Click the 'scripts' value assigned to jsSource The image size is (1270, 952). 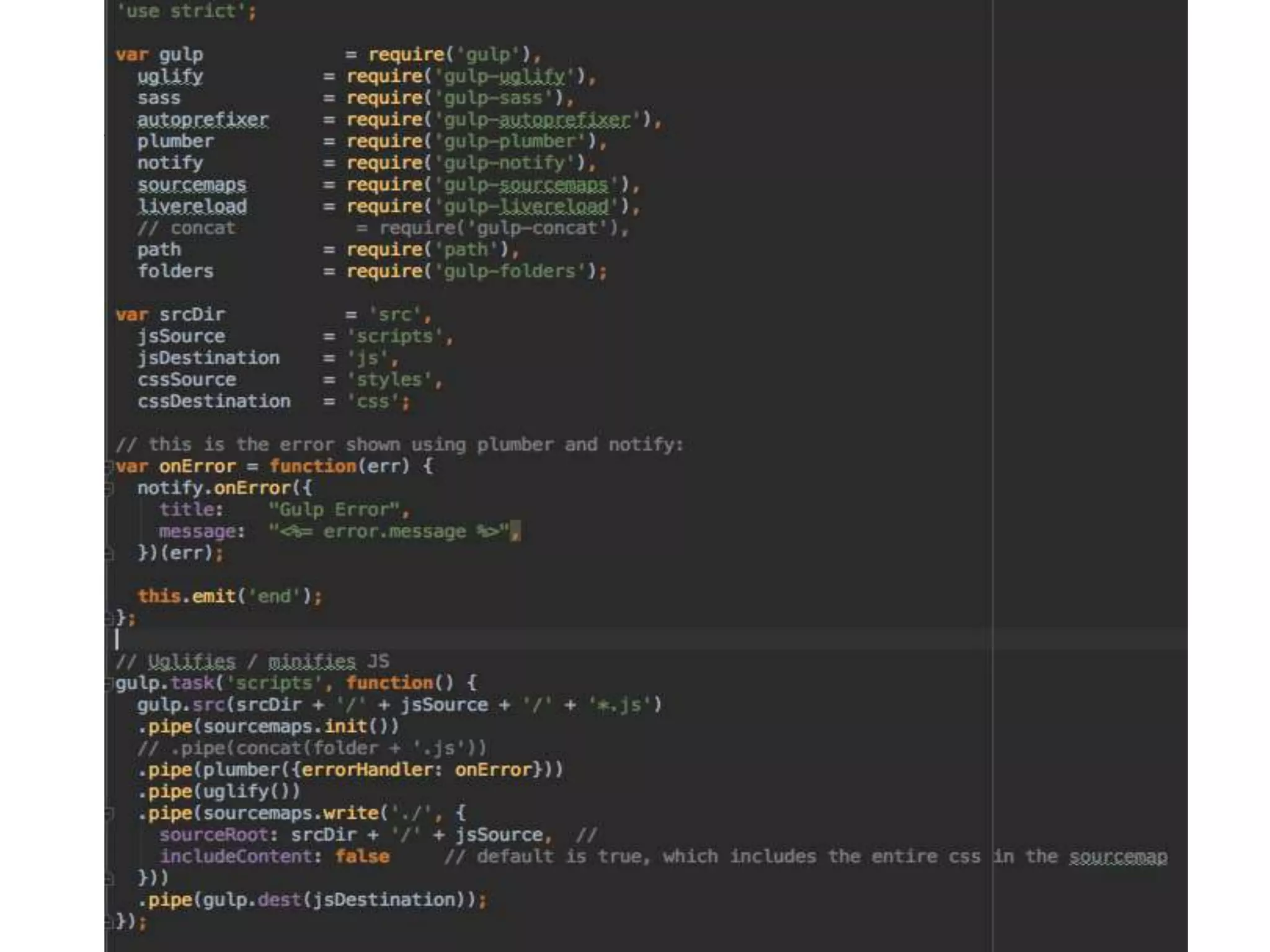click(x=394, y=337)
